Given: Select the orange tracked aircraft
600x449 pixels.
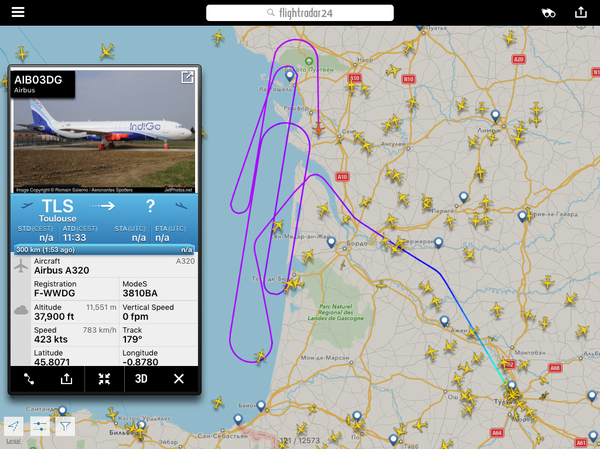Looking at the screenshot, I should 318,129.
